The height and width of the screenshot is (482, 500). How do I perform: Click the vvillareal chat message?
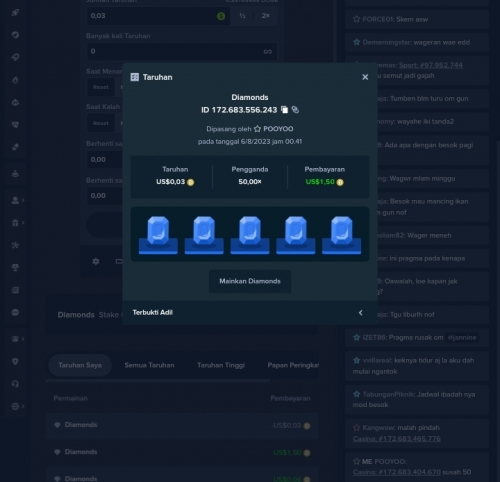click(x=417, y=366)
